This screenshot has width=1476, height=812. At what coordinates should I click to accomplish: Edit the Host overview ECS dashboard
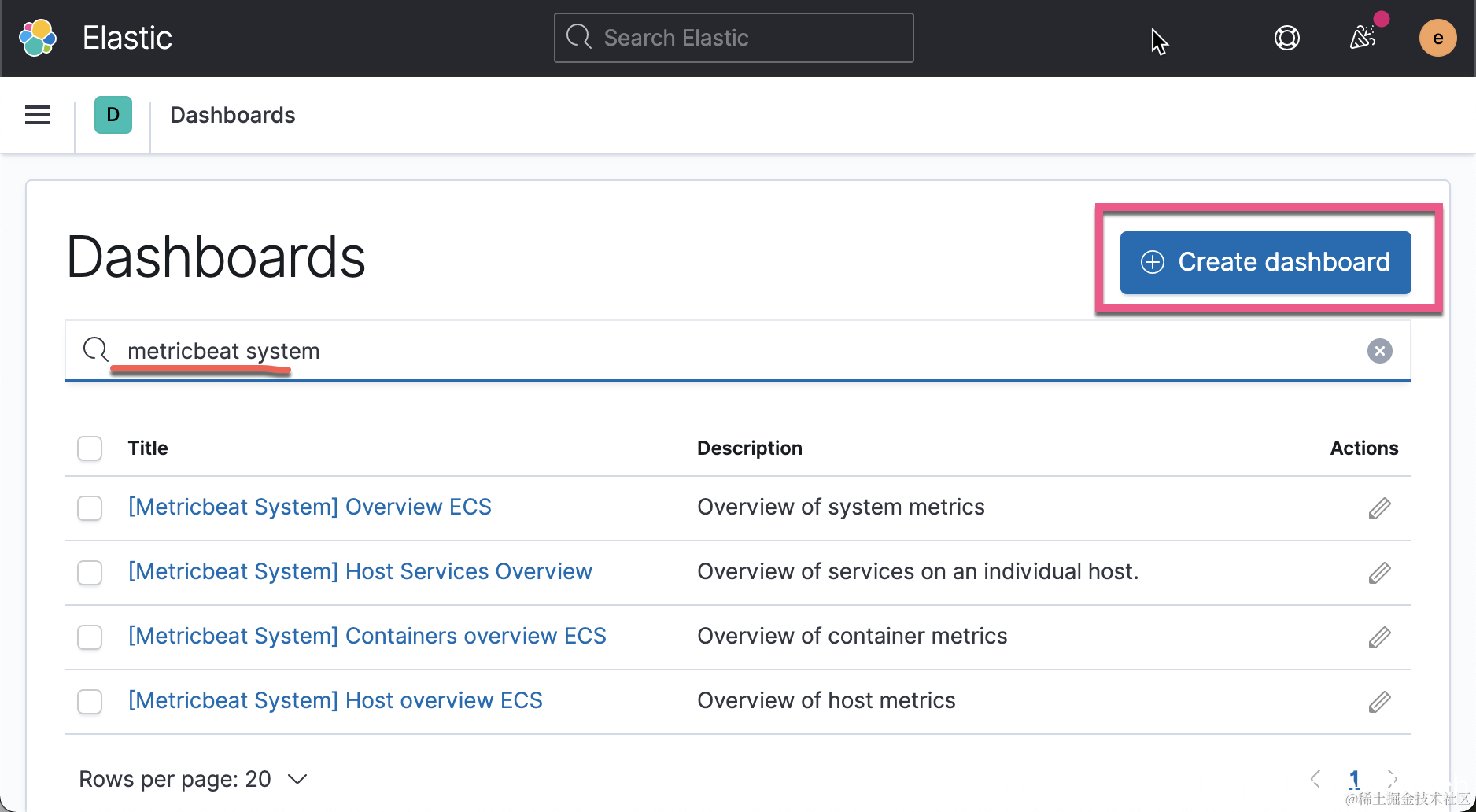1379,702
